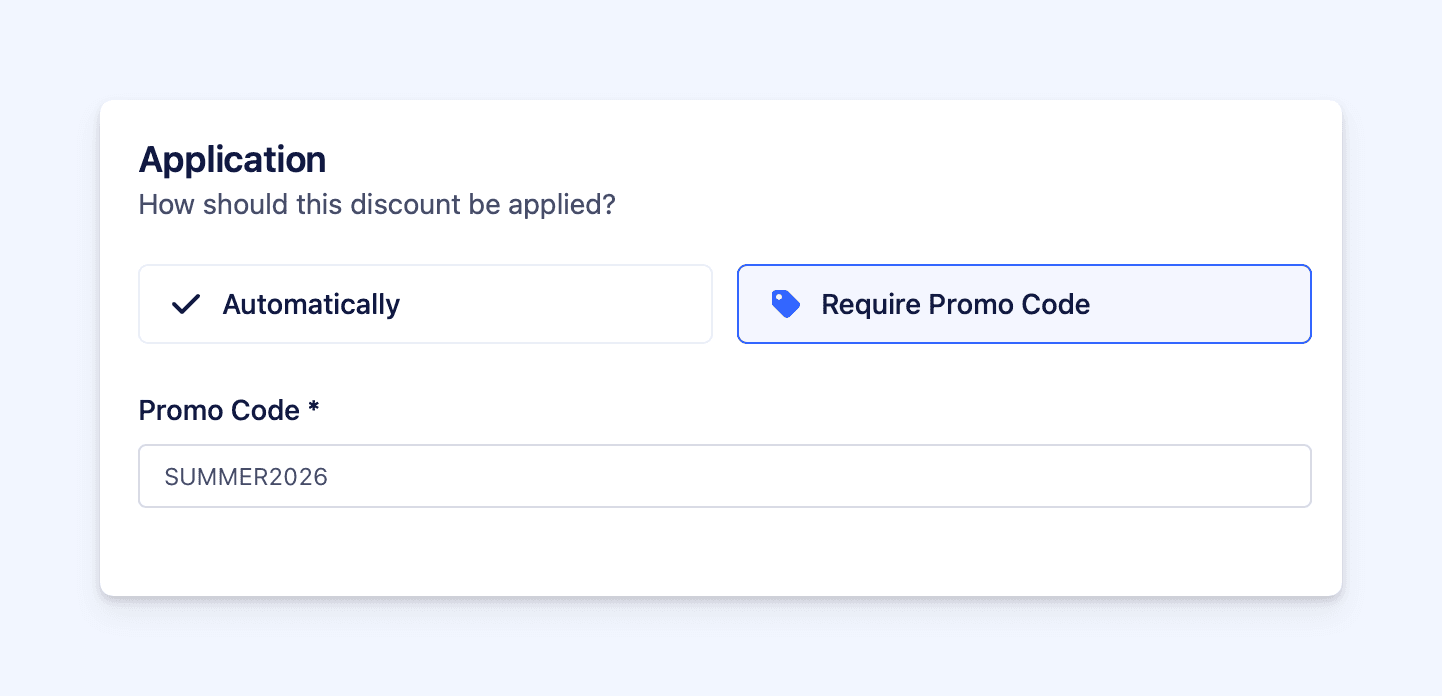Click the Application heading
The height and width of the screenshot is (696, 1442).
tap(232, 160)
